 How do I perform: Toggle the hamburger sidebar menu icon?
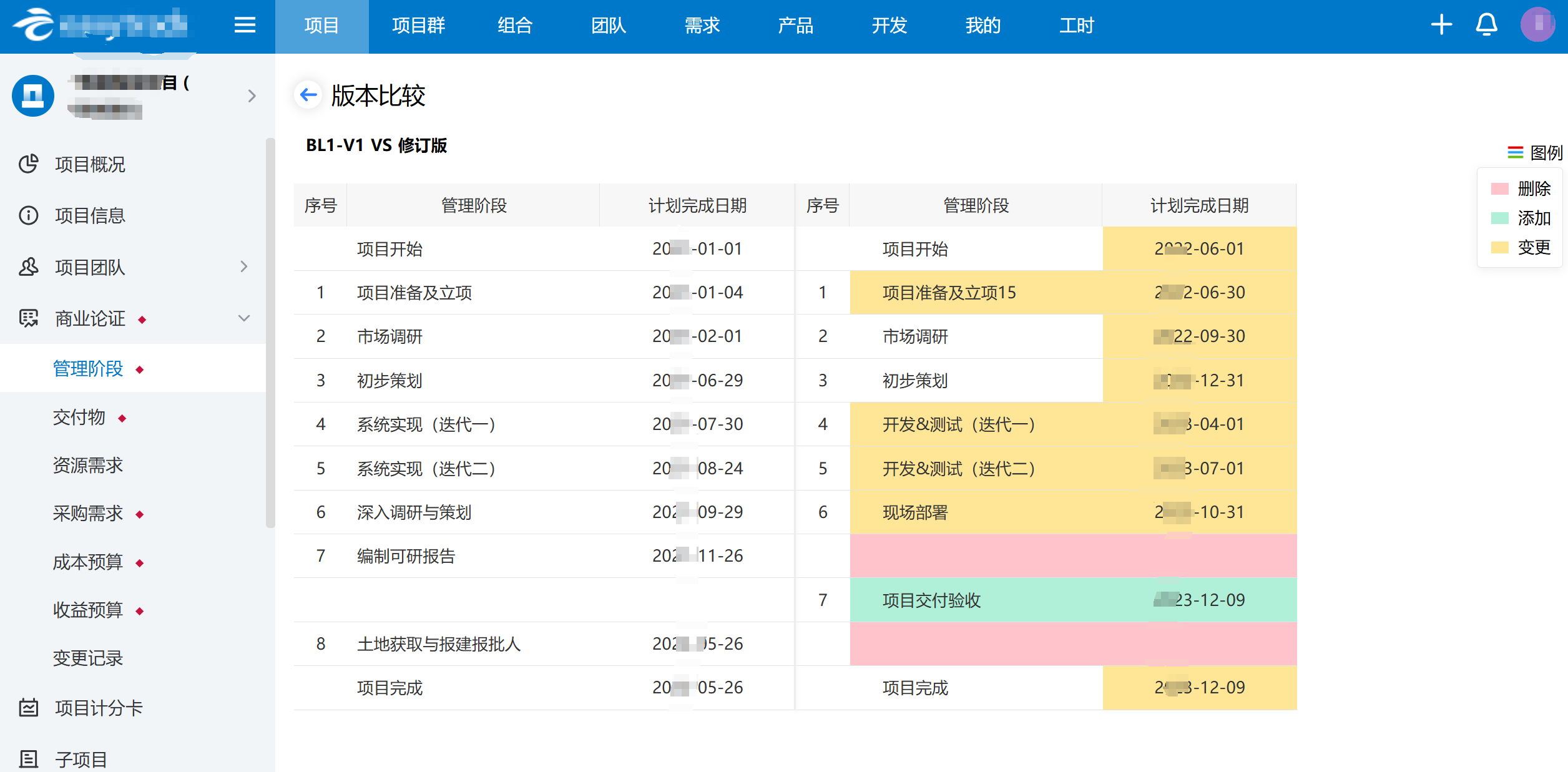[x=245, y=25]
